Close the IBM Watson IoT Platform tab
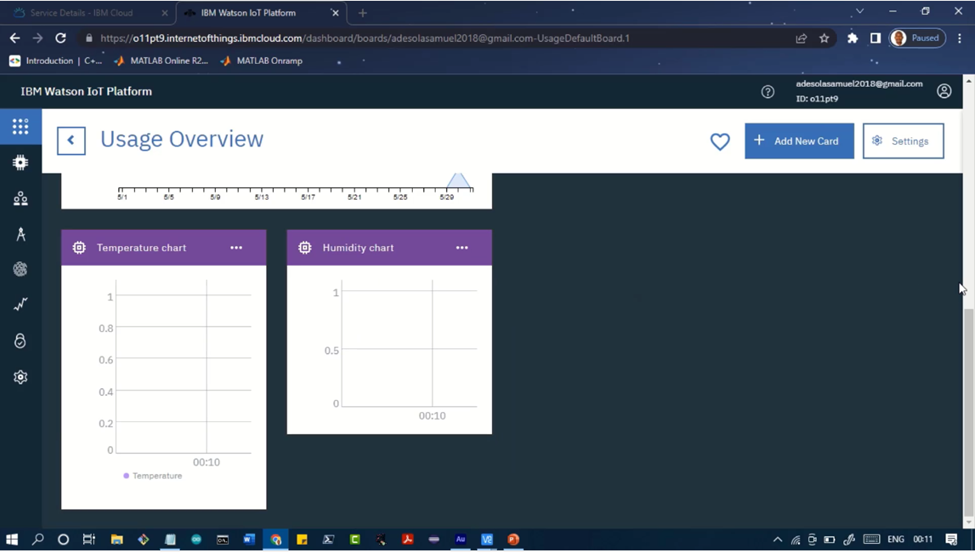975x552 pixels. pos(335,12)
